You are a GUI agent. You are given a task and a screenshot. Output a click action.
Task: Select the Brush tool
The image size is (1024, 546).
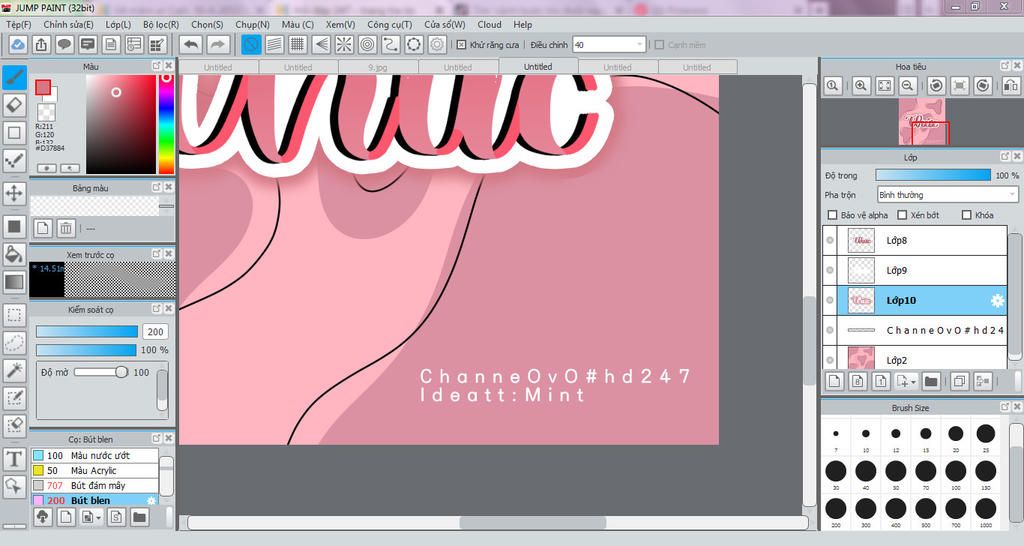tap(14, 77)
